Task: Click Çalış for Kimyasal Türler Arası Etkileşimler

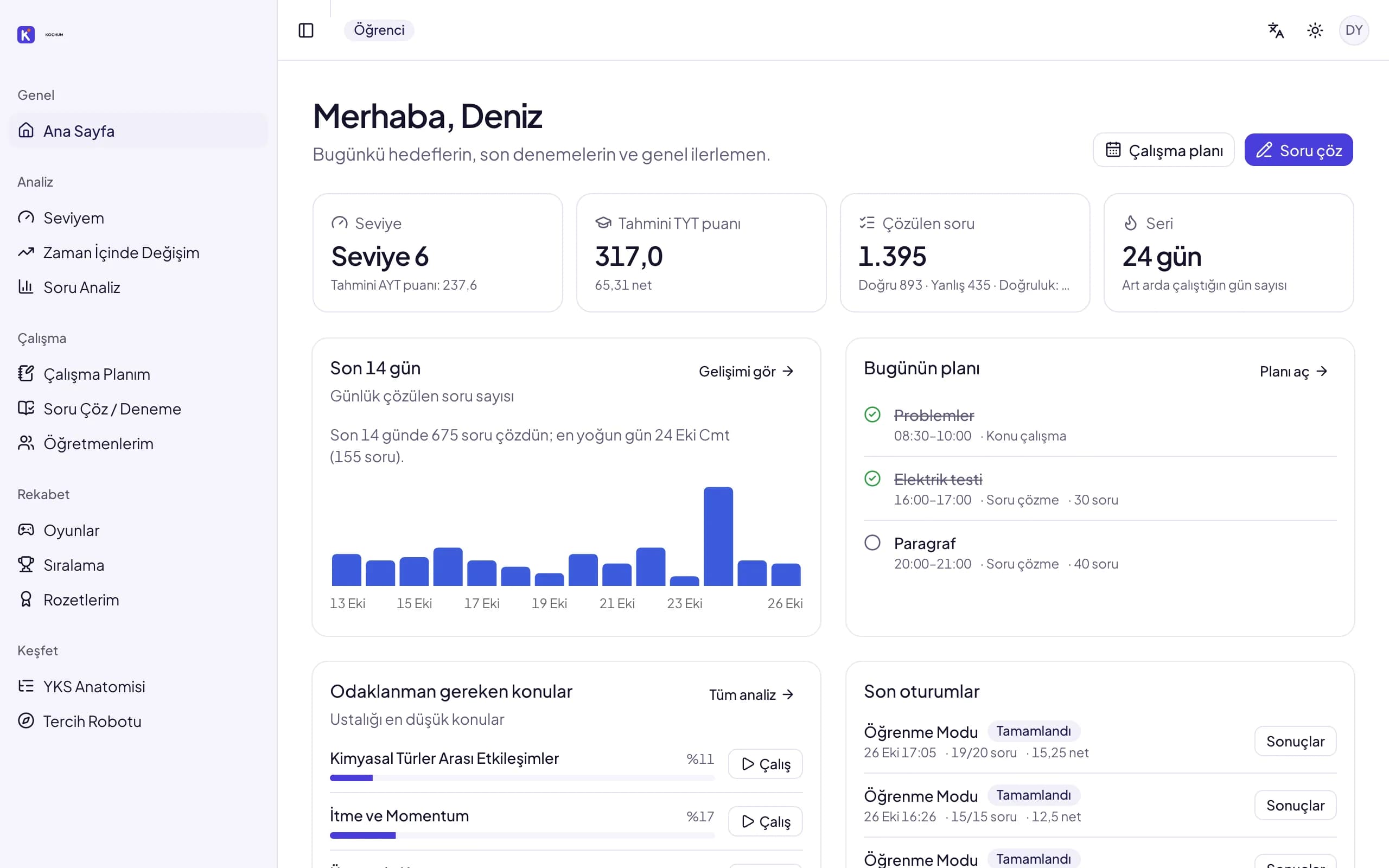Action: (765, 764)
